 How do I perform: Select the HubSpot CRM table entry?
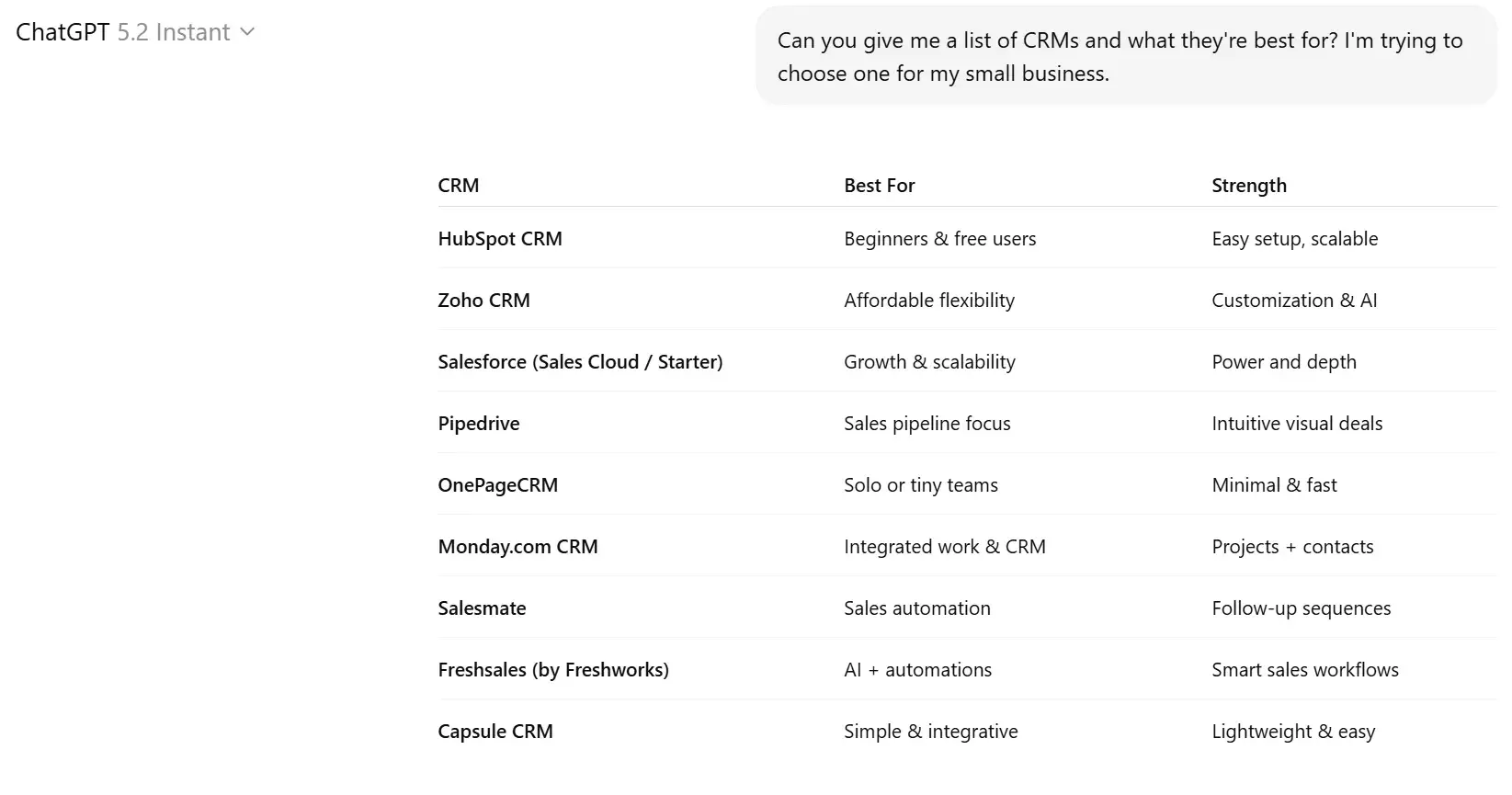coord(500,238)
